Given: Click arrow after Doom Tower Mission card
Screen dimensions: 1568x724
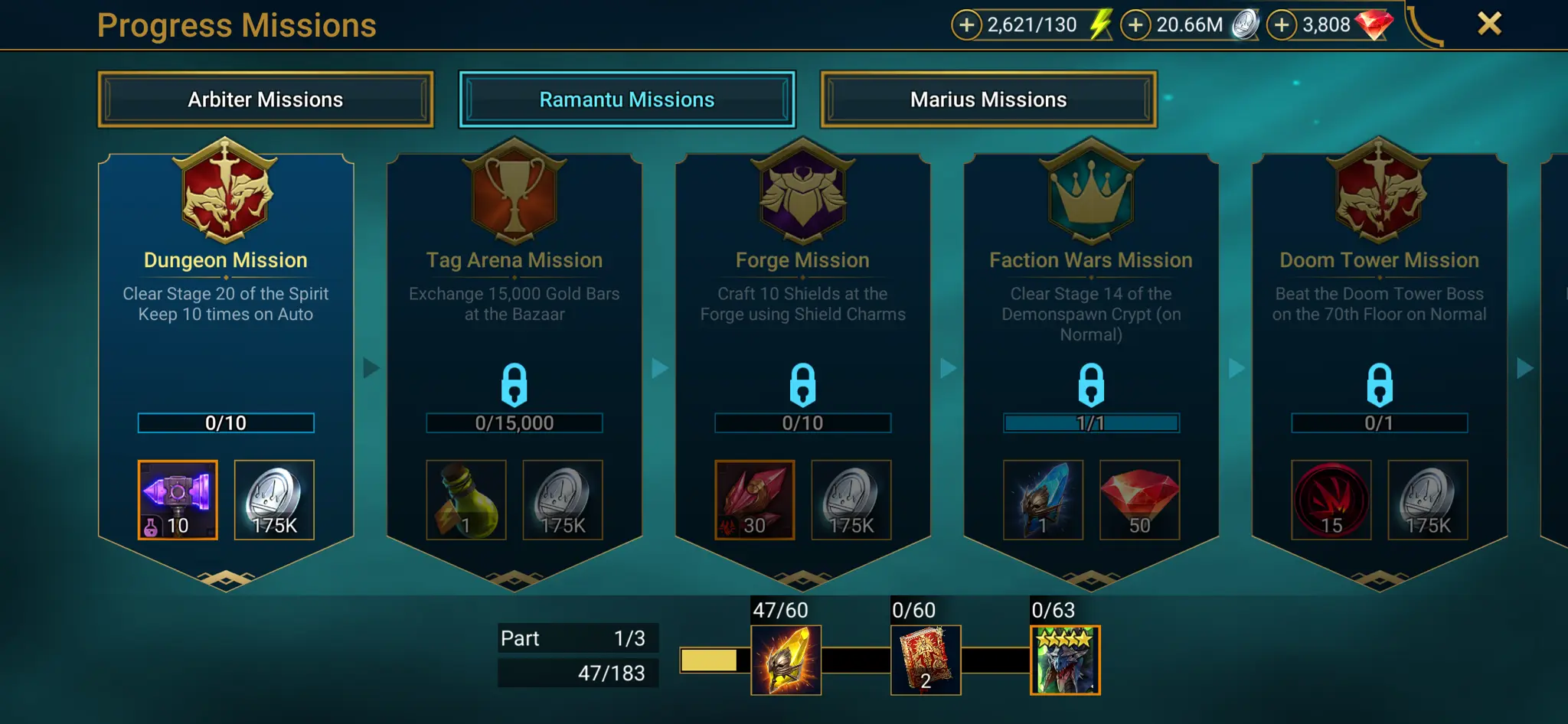Looking at the screenshot, I should point(1525,368).
